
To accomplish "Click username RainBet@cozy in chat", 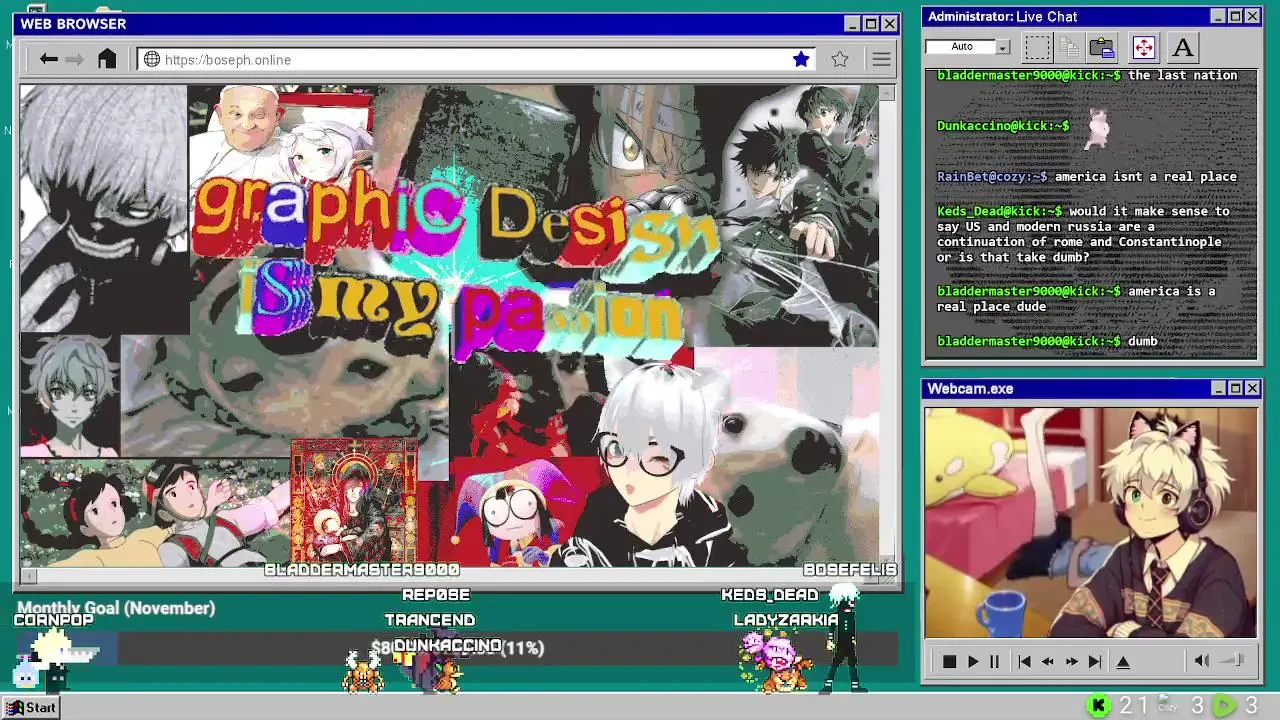I will [992, 177].
